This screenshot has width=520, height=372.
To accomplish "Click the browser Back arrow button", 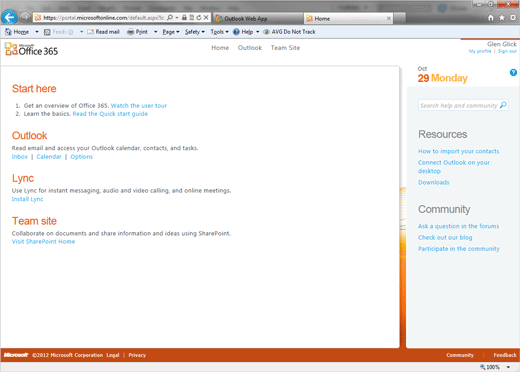I will click(9, 17).
